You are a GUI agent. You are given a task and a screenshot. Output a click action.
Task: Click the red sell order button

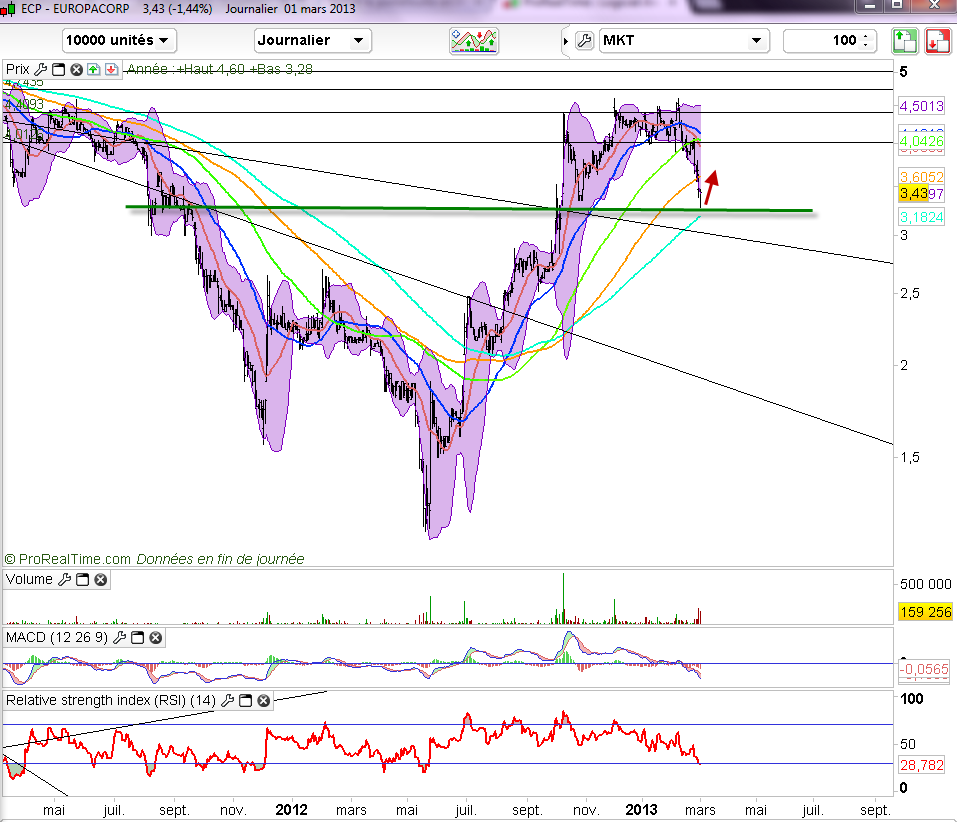937,41
